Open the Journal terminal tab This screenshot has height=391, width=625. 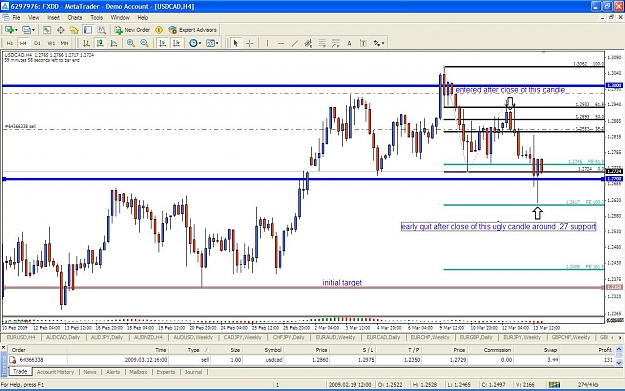[x=193, y=372]
